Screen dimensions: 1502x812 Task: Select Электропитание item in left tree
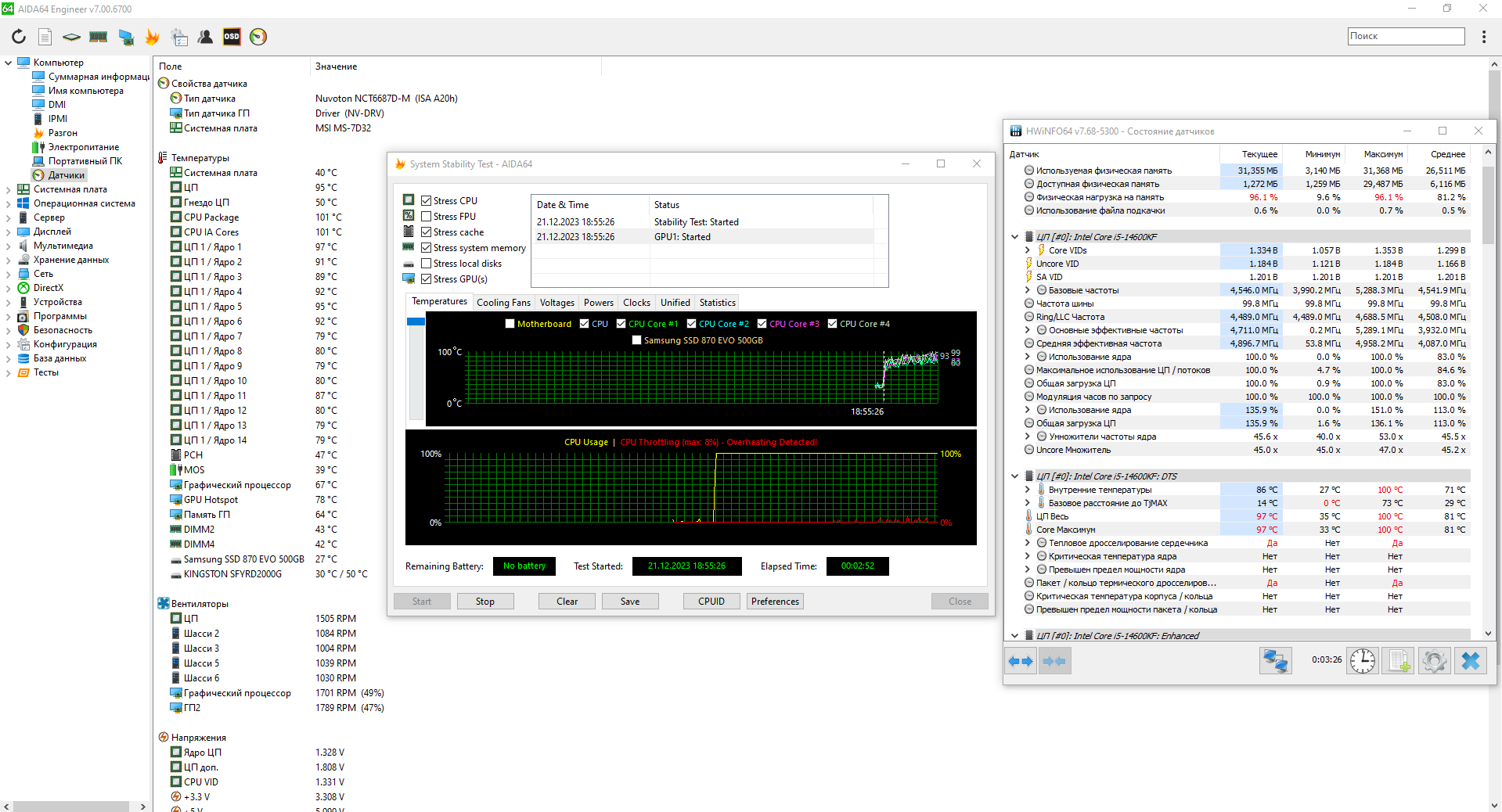click(83, 147)
